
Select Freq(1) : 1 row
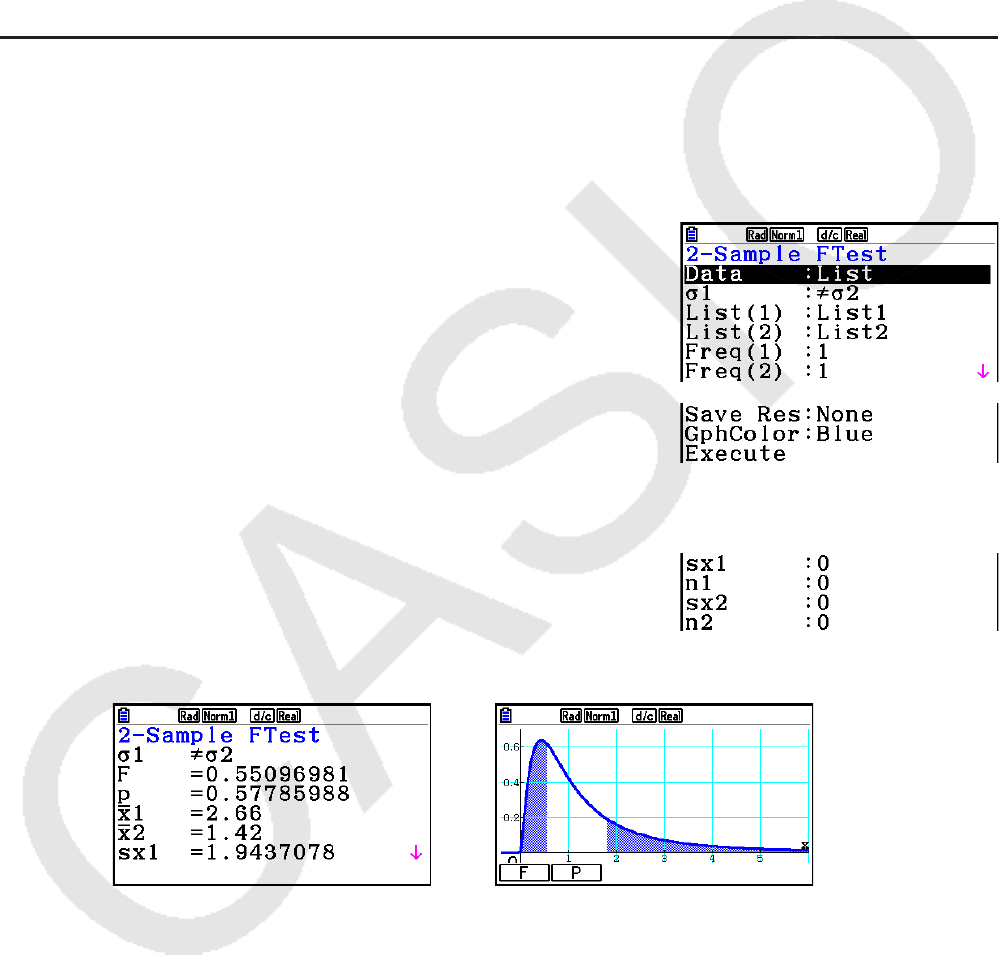coord(757,352)
